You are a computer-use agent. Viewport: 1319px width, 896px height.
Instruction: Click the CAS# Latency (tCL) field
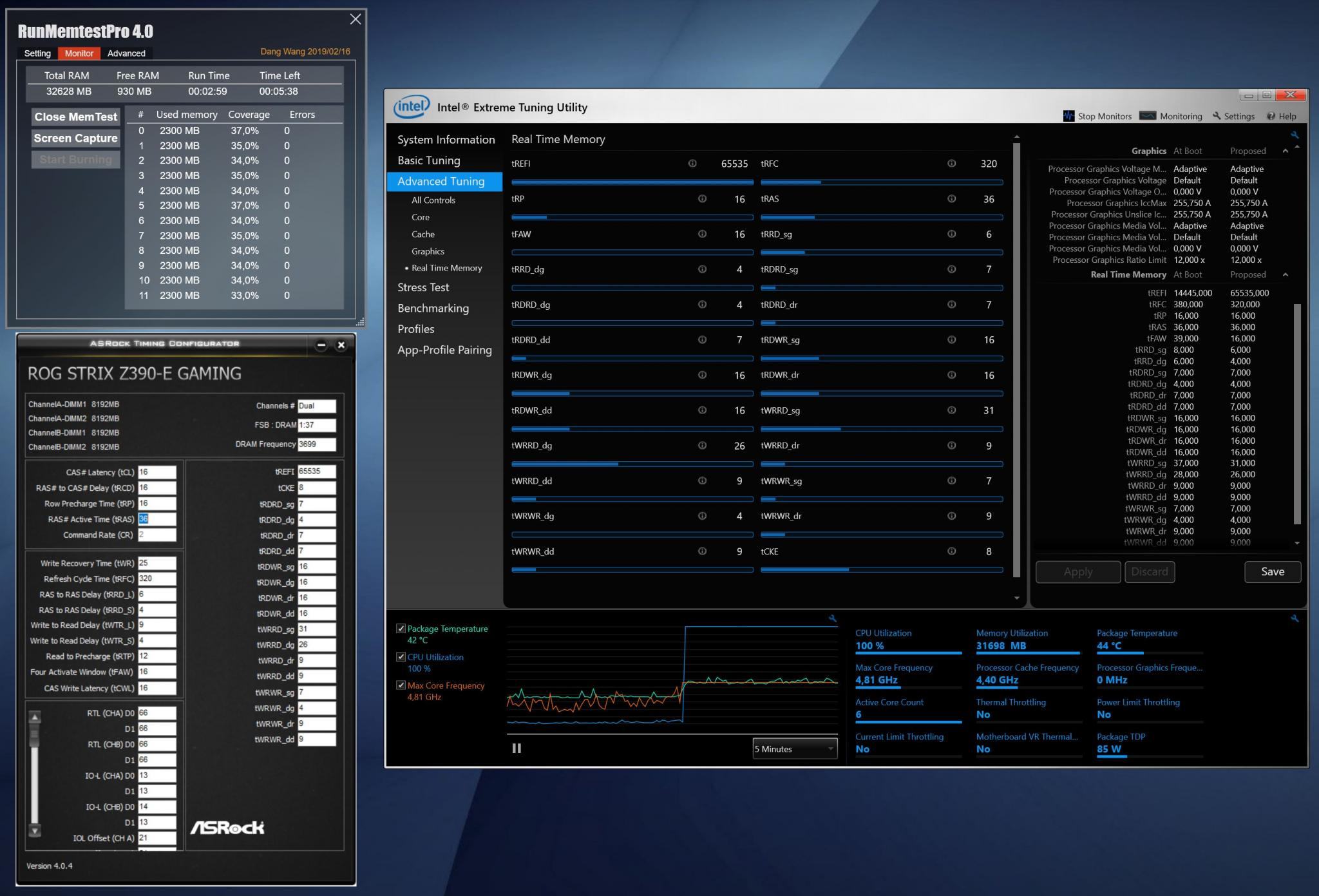pyautogui.click(x=157, y=472)
